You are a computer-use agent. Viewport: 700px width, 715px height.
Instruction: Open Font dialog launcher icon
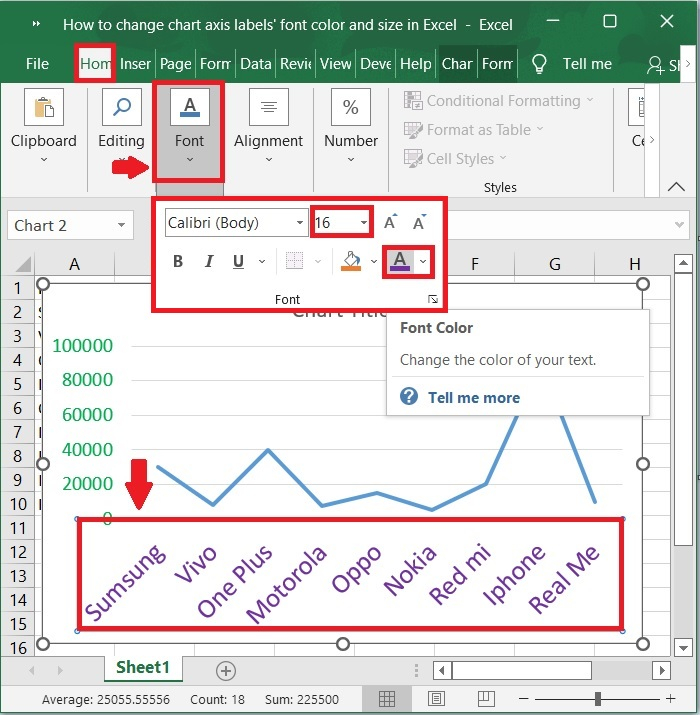click(x=433, y=299)
